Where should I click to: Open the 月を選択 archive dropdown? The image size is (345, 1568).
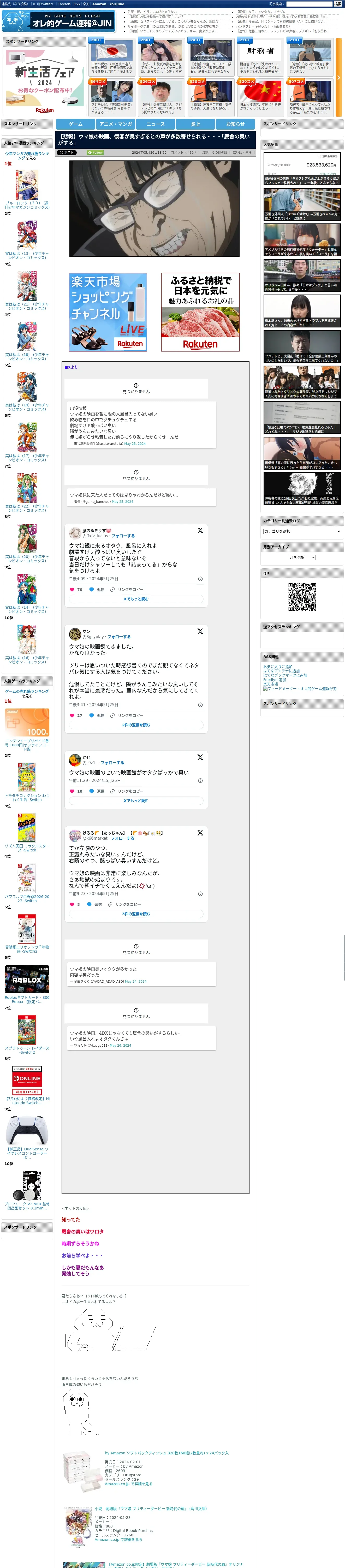pyautogui.click(x=302, y=558)
